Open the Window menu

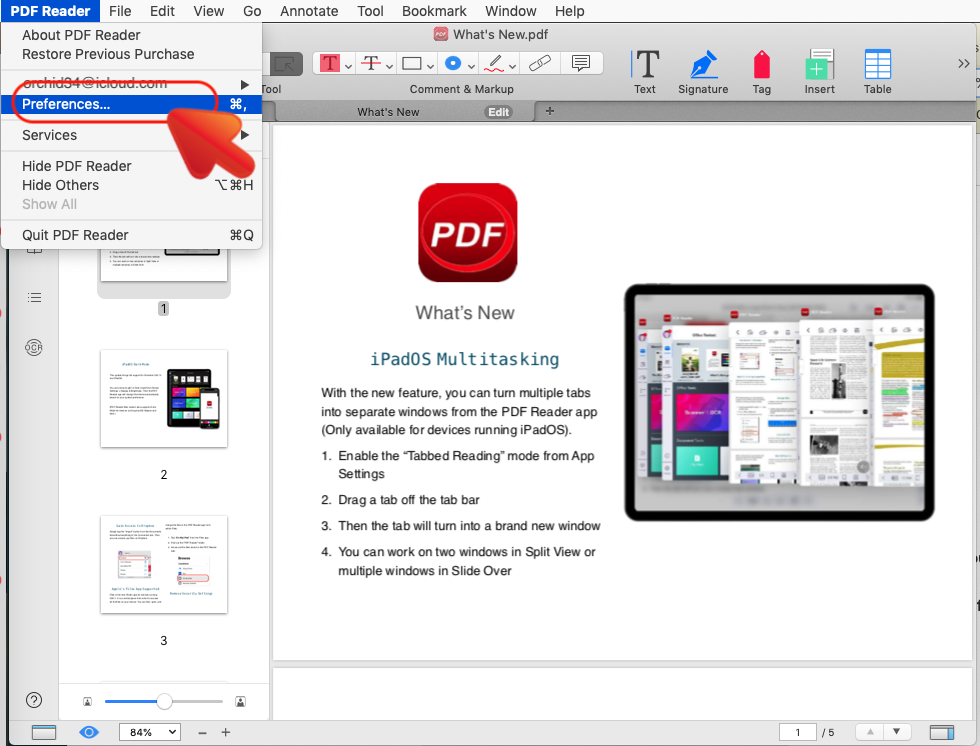pos(511,11)
